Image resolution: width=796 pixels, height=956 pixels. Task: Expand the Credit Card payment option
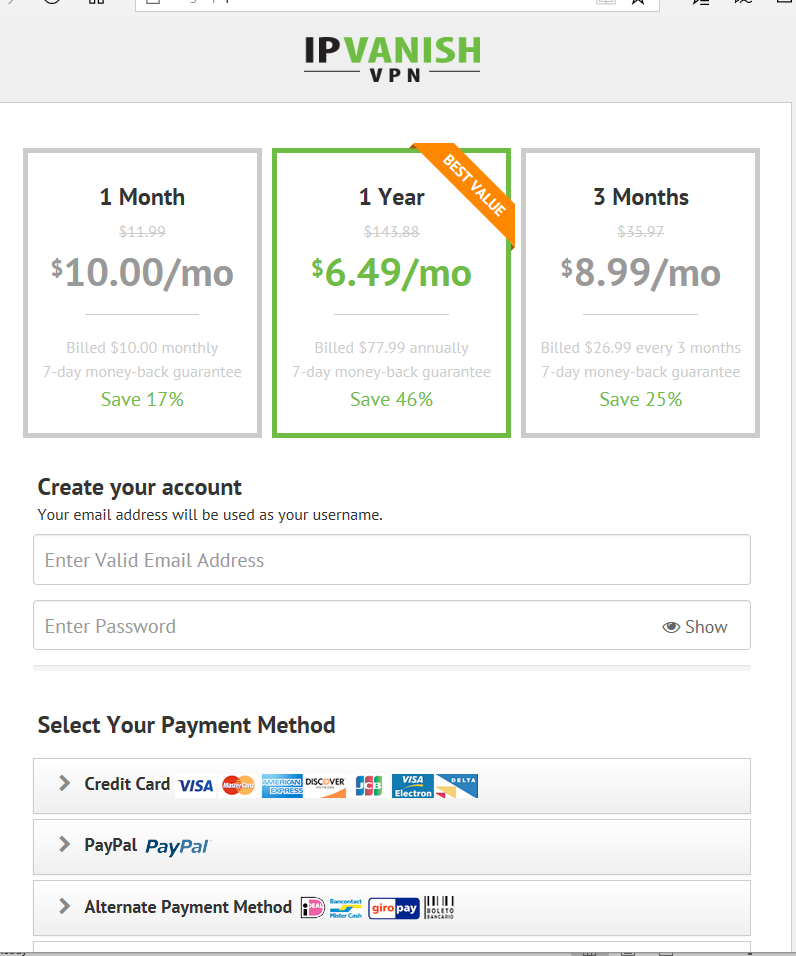tap(392, 786)
